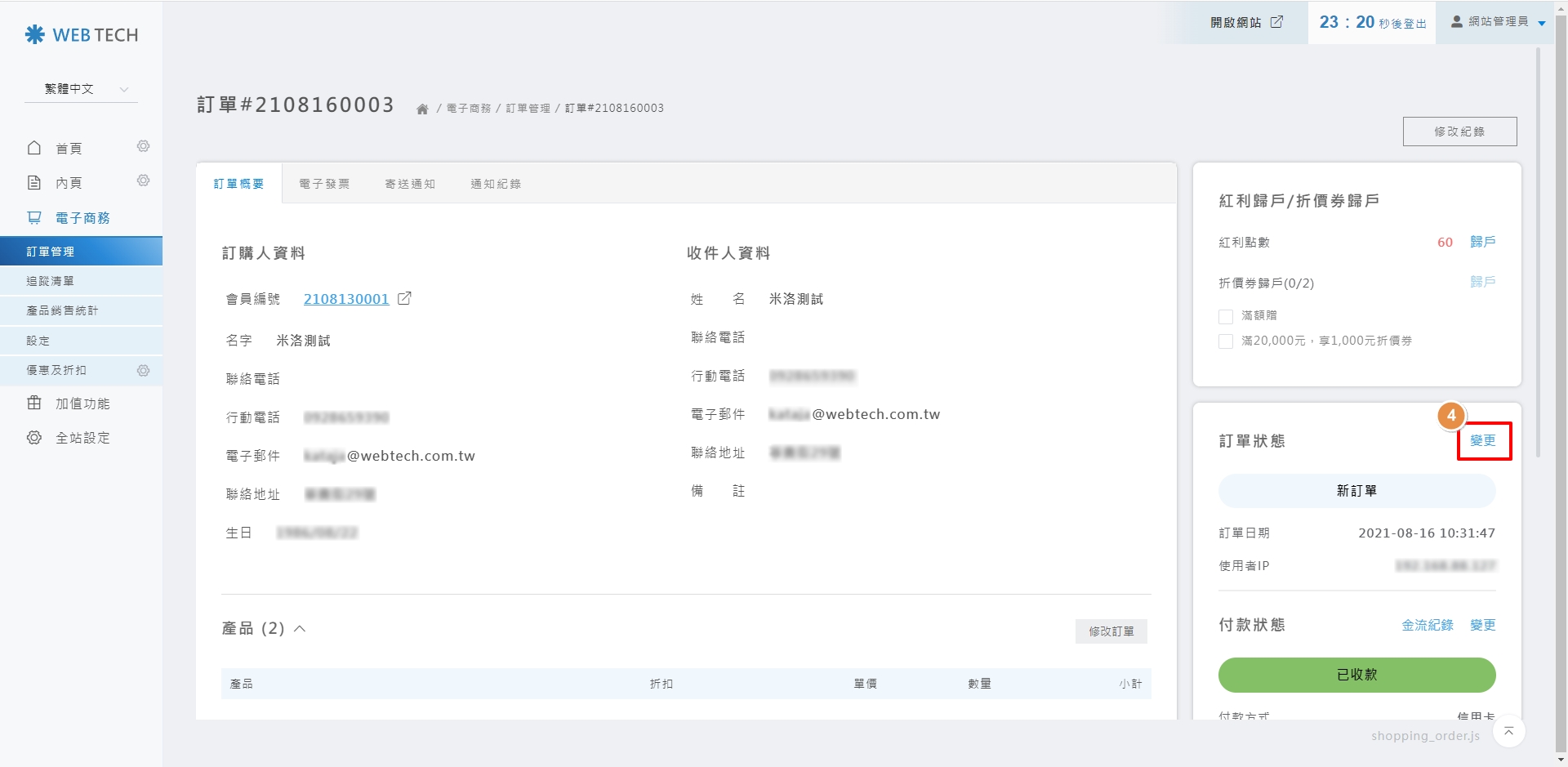The image size is (1568, 767).
Task: Check the 滿額贈 coupon checkbox
Action: click(x=1226, y=316)
